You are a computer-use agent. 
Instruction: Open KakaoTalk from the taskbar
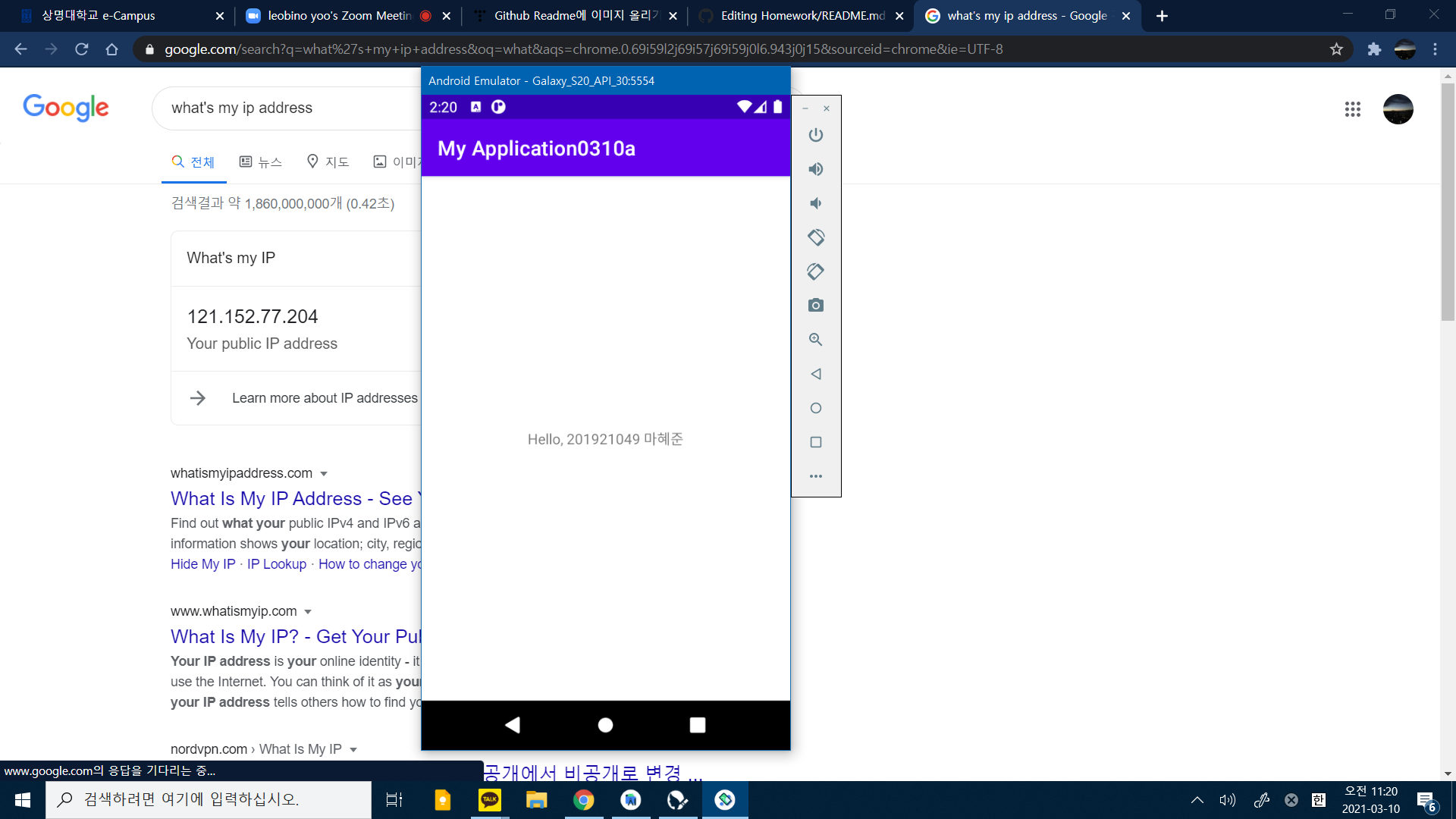coord(490,800)
